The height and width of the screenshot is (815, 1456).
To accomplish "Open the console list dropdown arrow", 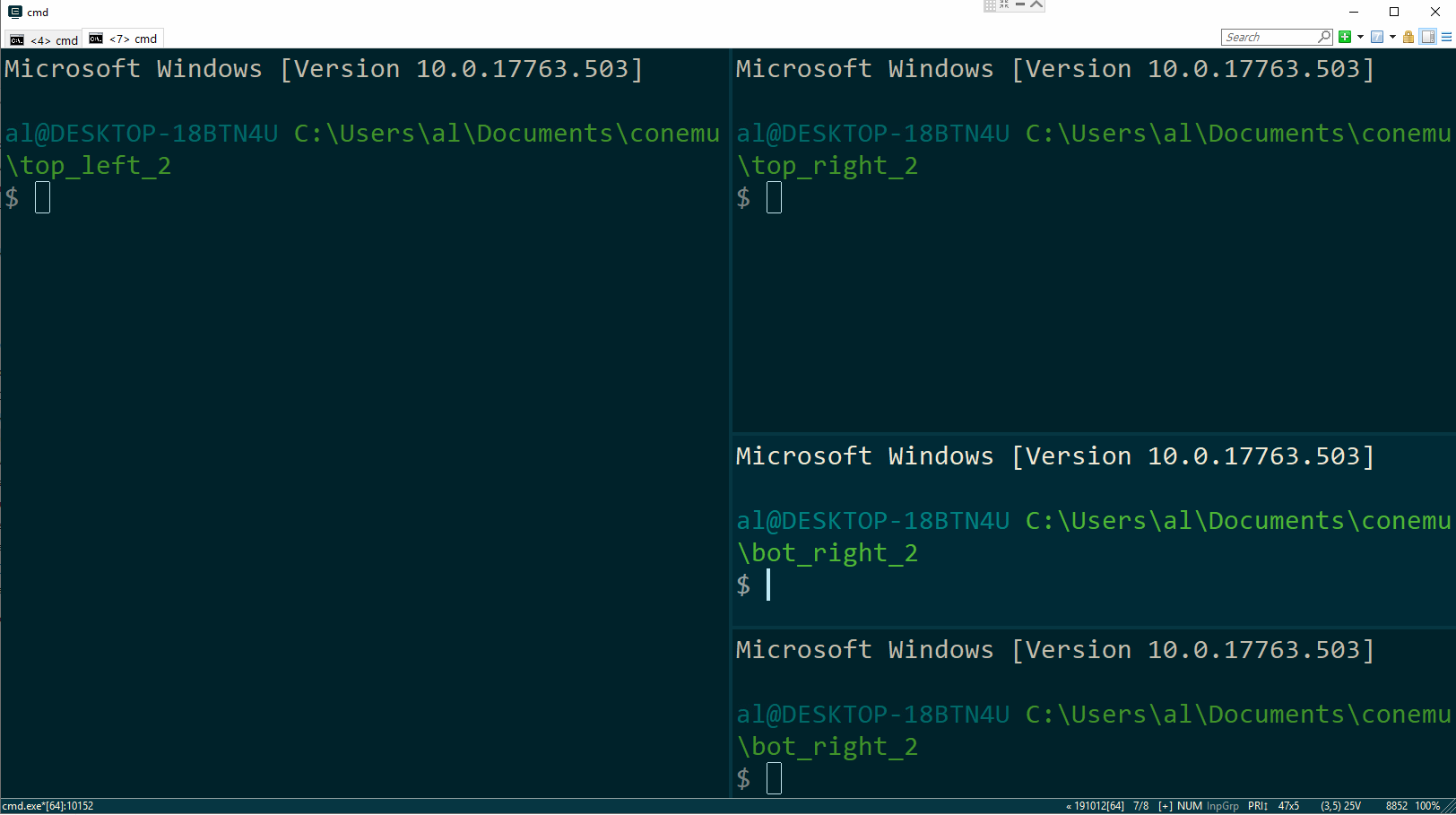I will [x=1392, y=37].
